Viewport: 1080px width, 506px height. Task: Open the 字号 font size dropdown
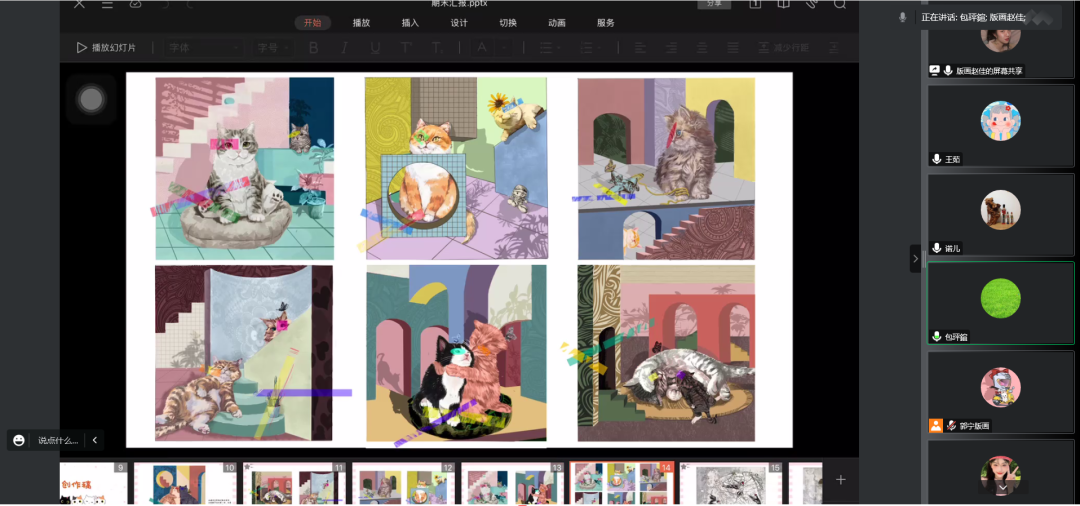pos(274,48)
